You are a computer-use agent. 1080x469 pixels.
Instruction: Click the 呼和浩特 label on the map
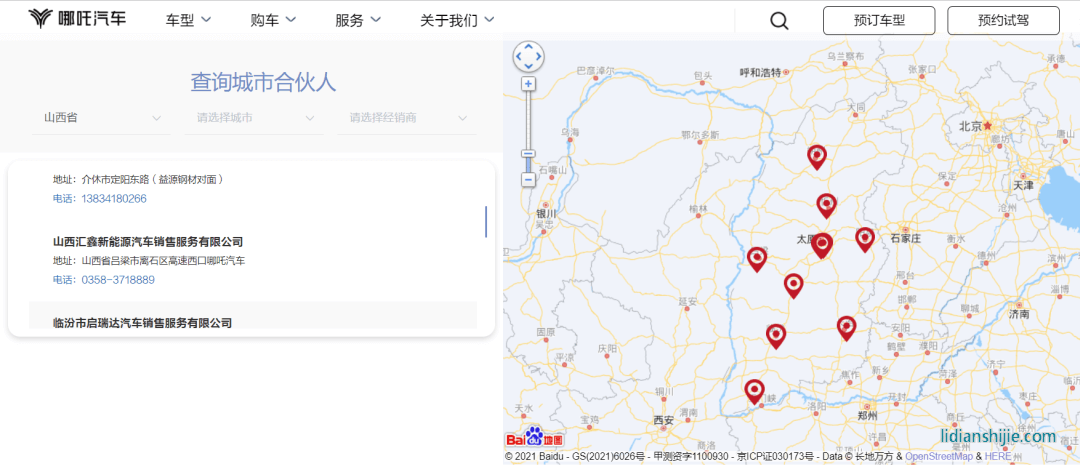tap(760, 72)
